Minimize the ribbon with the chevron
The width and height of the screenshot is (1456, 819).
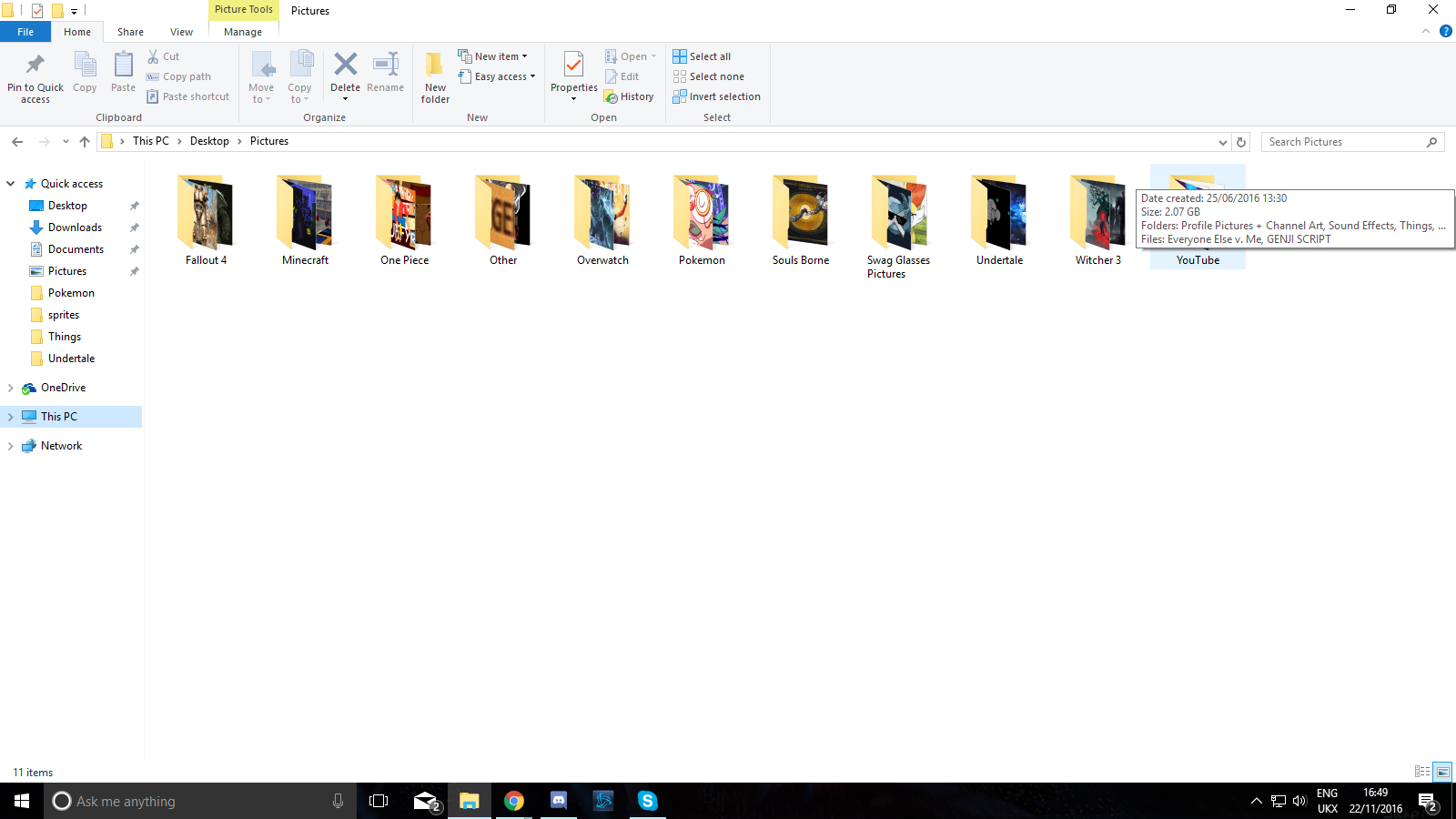(1426, 32)
